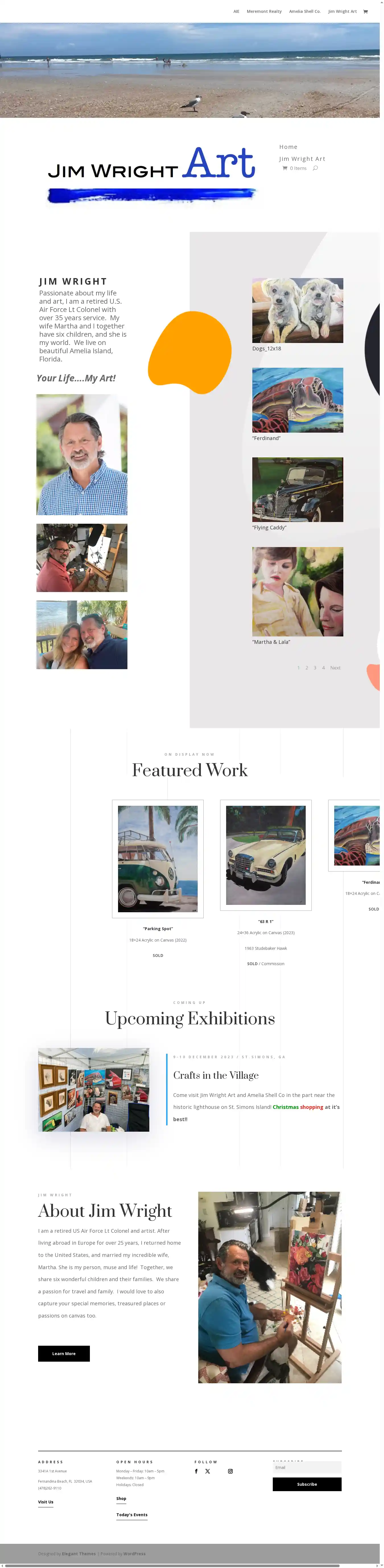
Task: Go to gallery page 2
Action: coord(307,668)
